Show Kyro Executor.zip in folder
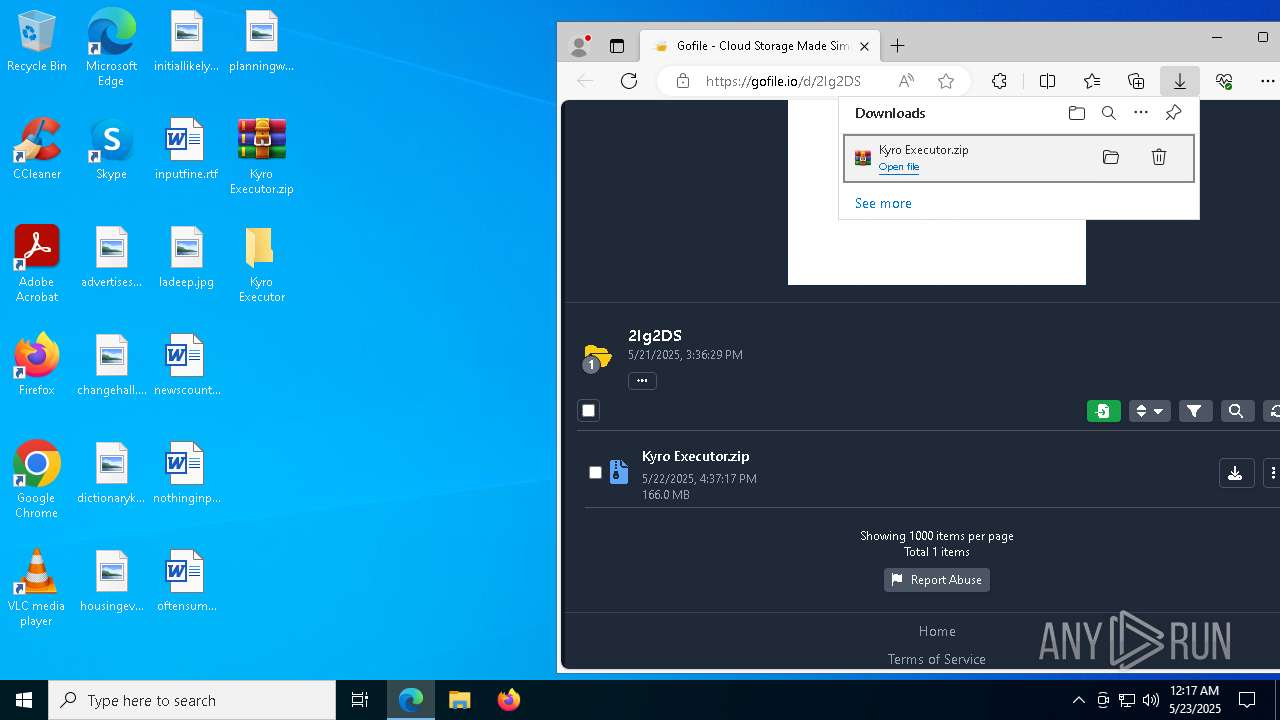The height and width of the screenshot is (720, 1280). point(1111,157)
